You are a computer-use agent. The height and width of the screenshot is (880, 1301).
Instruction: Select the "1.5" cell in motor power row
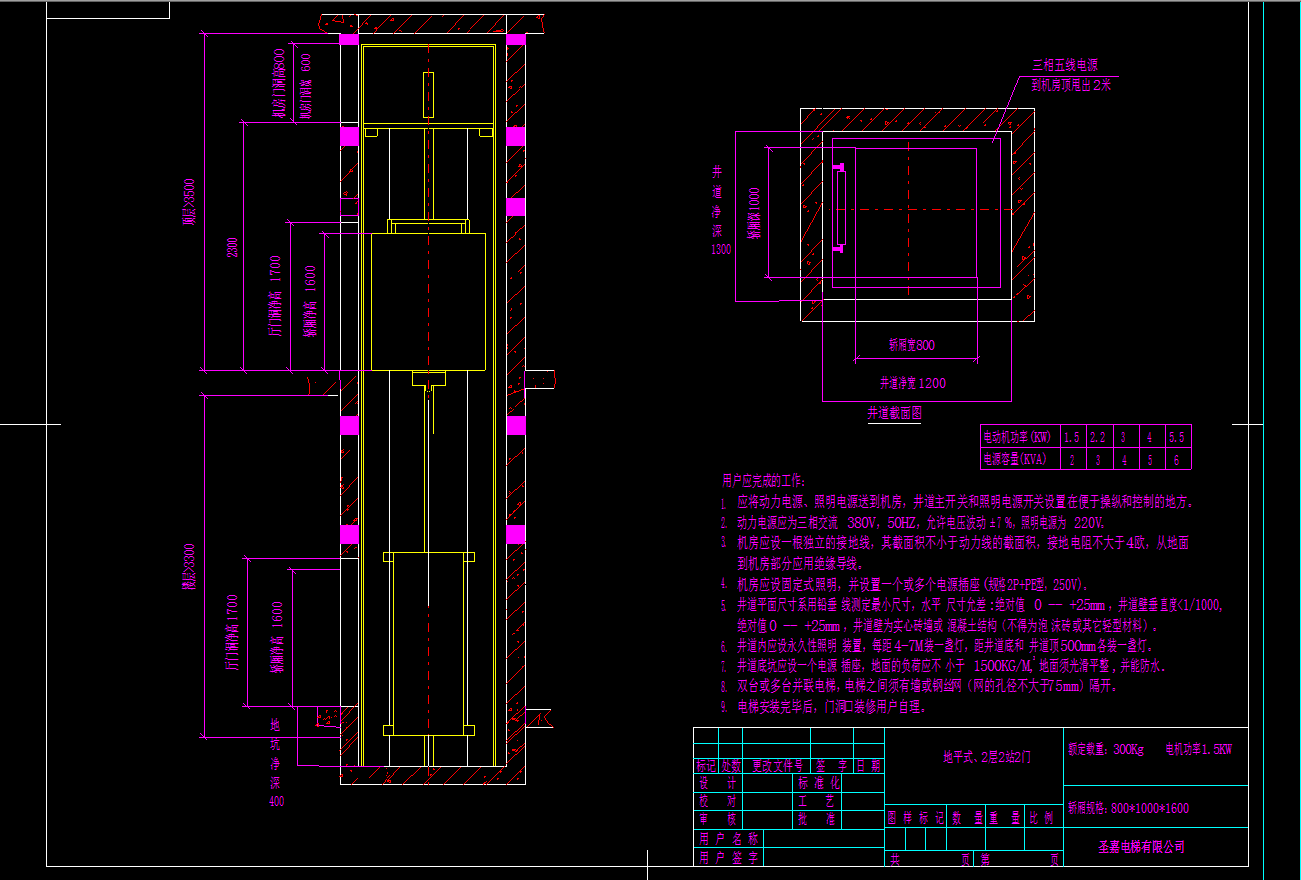pos(1071,437)
